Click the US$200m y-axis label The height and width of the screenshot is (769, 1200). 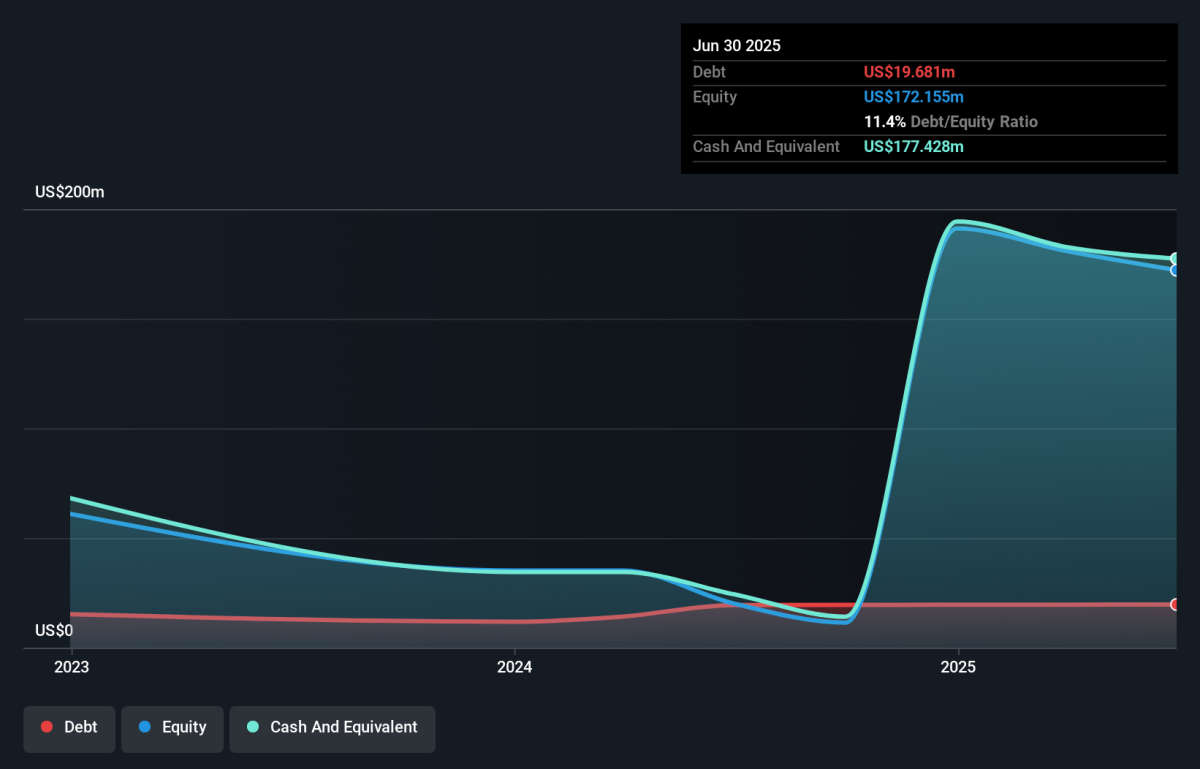click(70, 192)
